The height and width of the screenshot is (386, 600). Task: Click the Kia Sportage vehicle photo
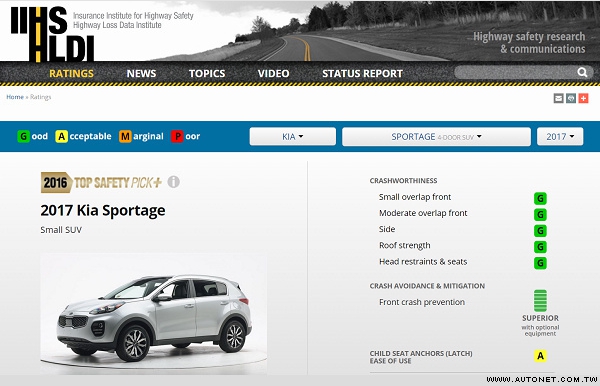[154, 313]
